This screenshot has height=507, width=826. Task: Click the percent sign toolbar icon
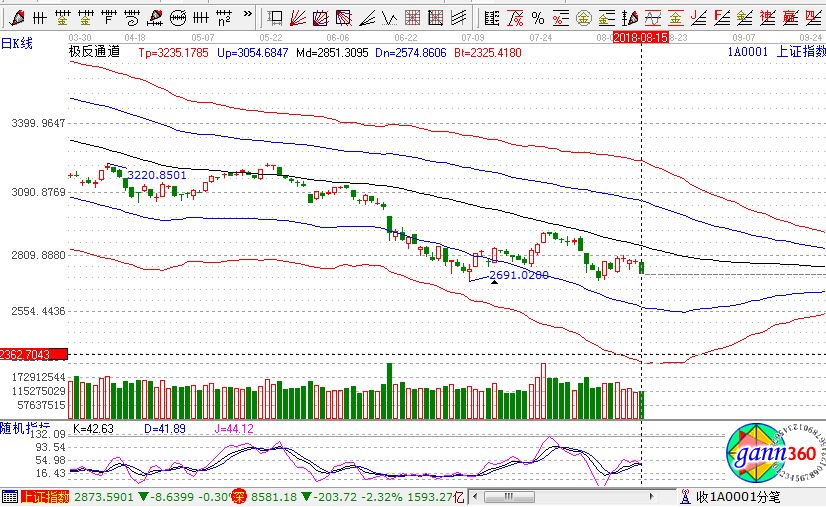539,18
